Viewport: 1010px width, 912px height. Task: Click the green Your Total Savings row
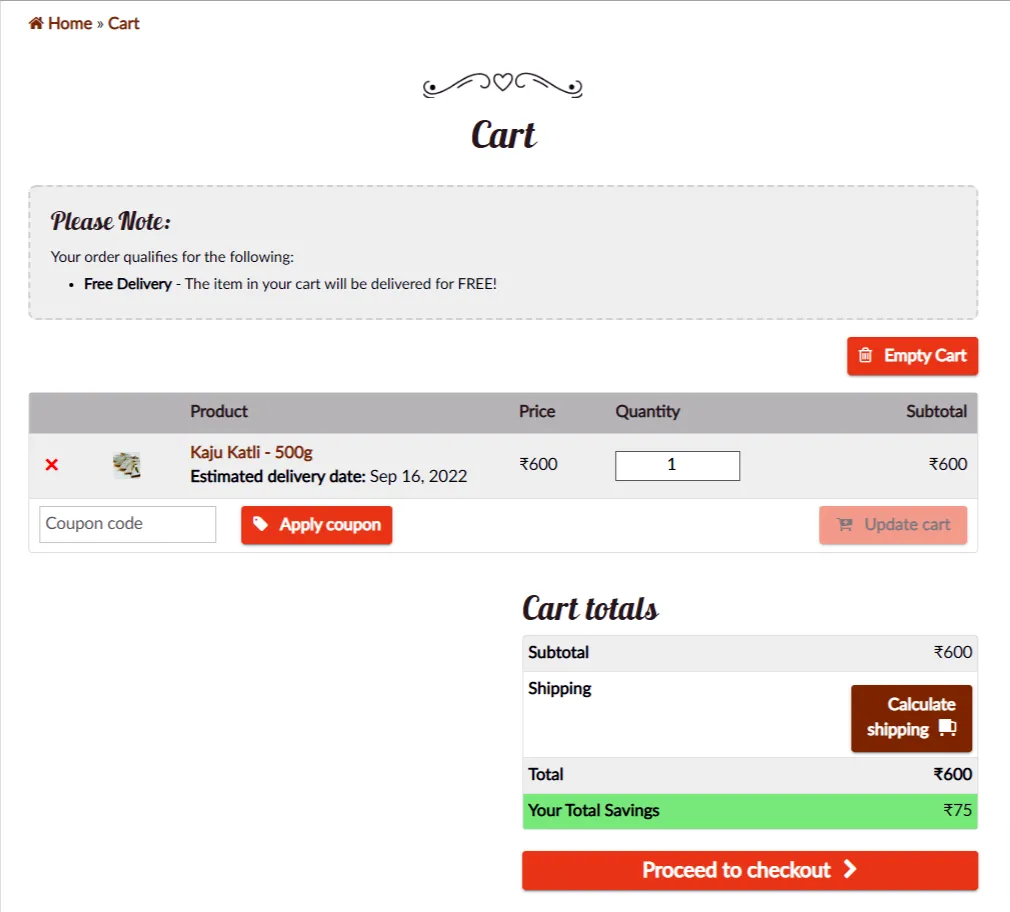[x=749, y=811]
